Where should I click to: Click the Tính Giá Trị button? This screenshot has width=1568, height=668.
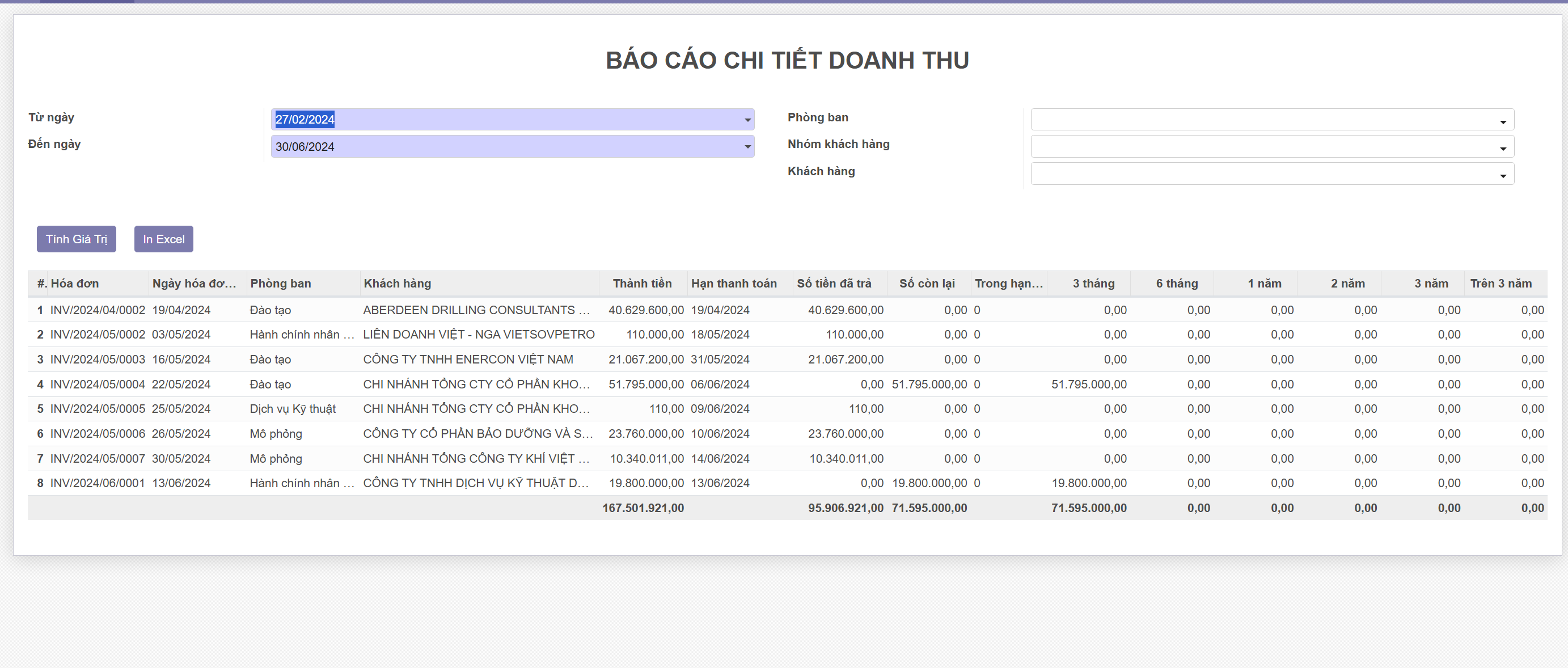pos(76,239)
